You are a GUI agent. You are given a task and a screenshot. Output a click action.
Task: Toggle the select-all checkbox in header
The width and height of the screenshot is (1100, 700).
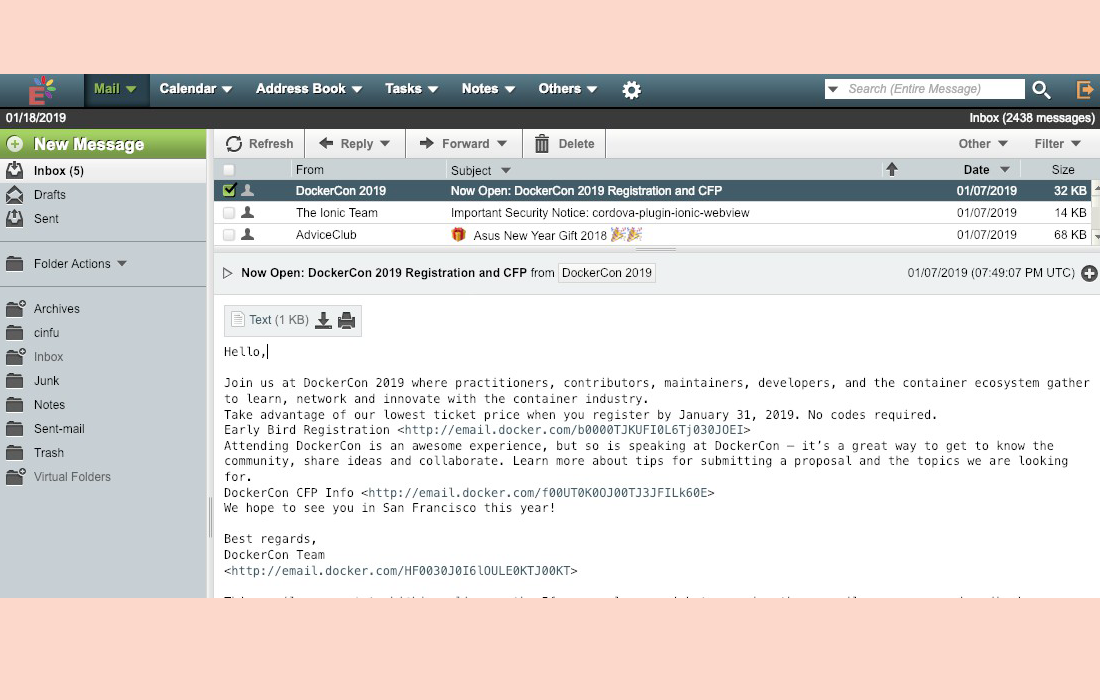point(229,170)
